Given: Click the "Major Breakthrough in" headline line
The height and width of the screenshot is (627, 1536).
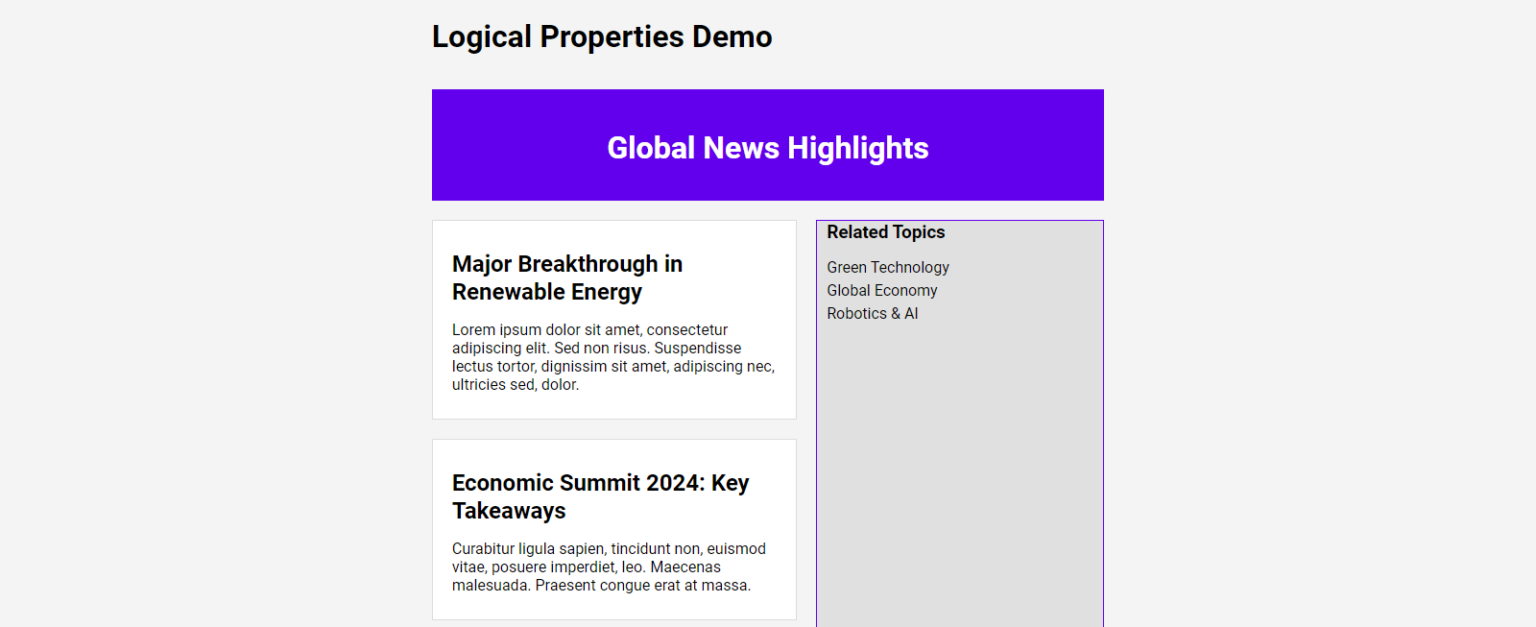Looking at the screenshot, I should [x=567, y=264].
